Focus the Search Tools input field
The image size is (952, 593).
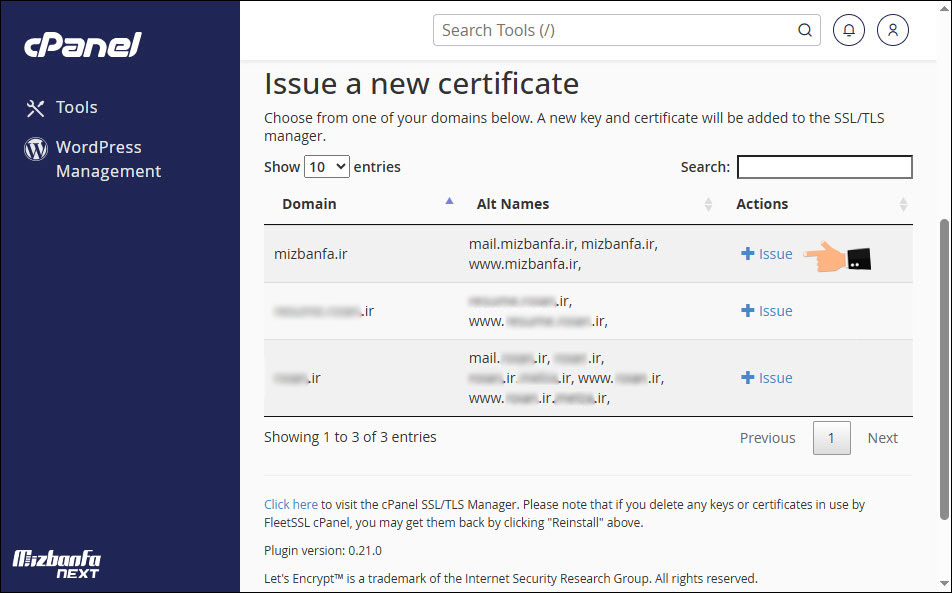[615, 30]
